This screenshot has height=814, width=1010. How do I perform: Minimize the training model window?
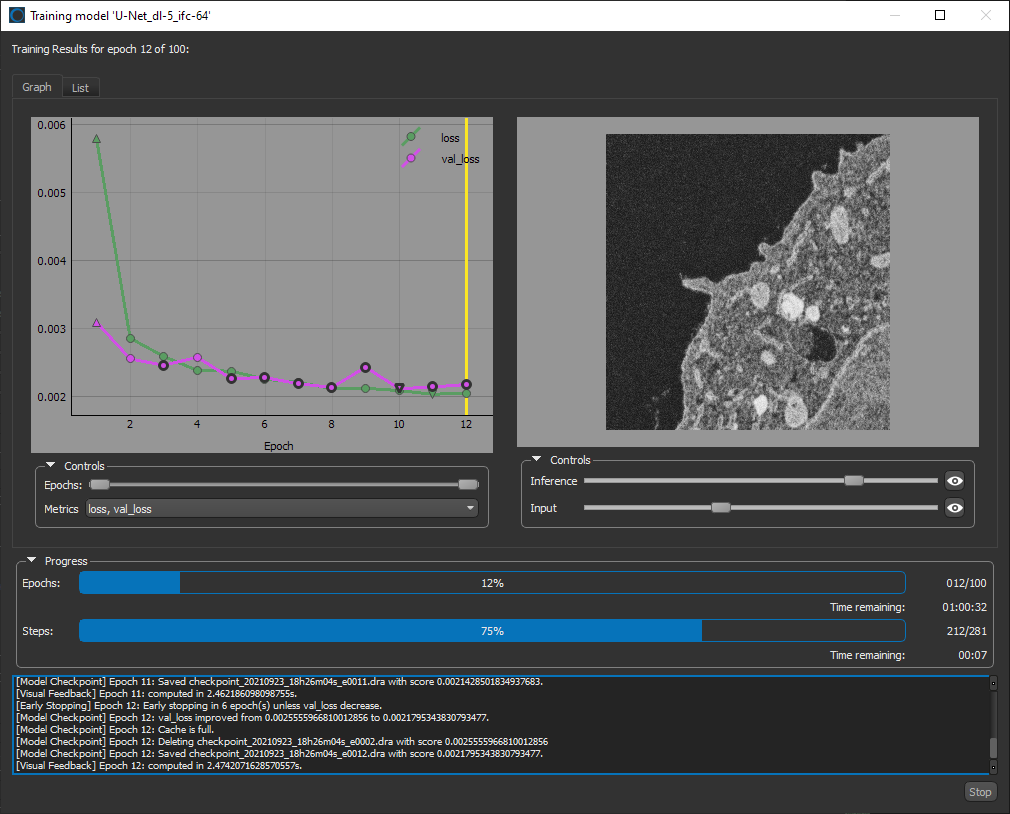tap(893, 15)
